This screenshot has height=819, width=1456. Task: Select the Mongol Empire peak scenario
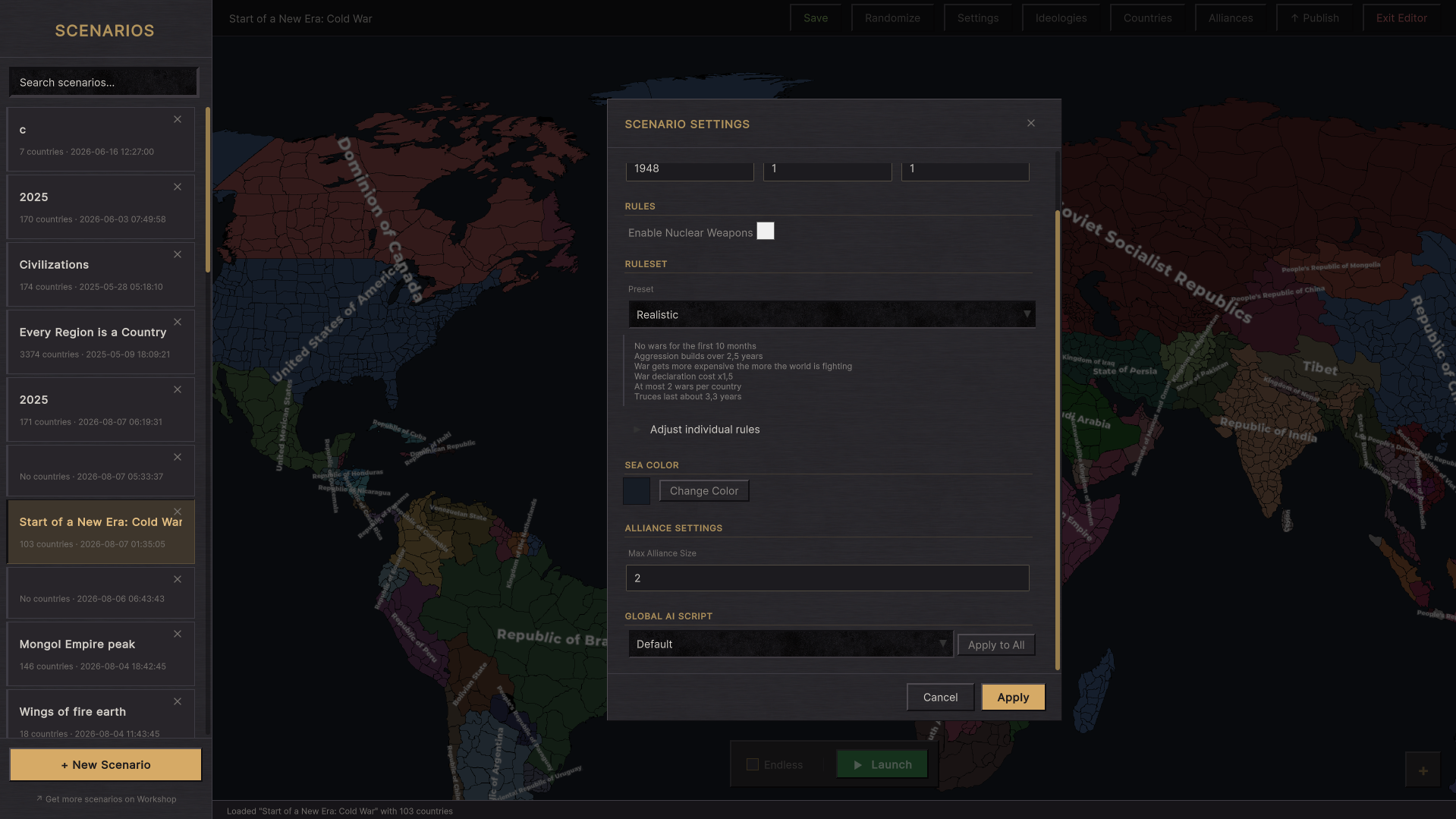pyautogui.click(x=101, y=654)
